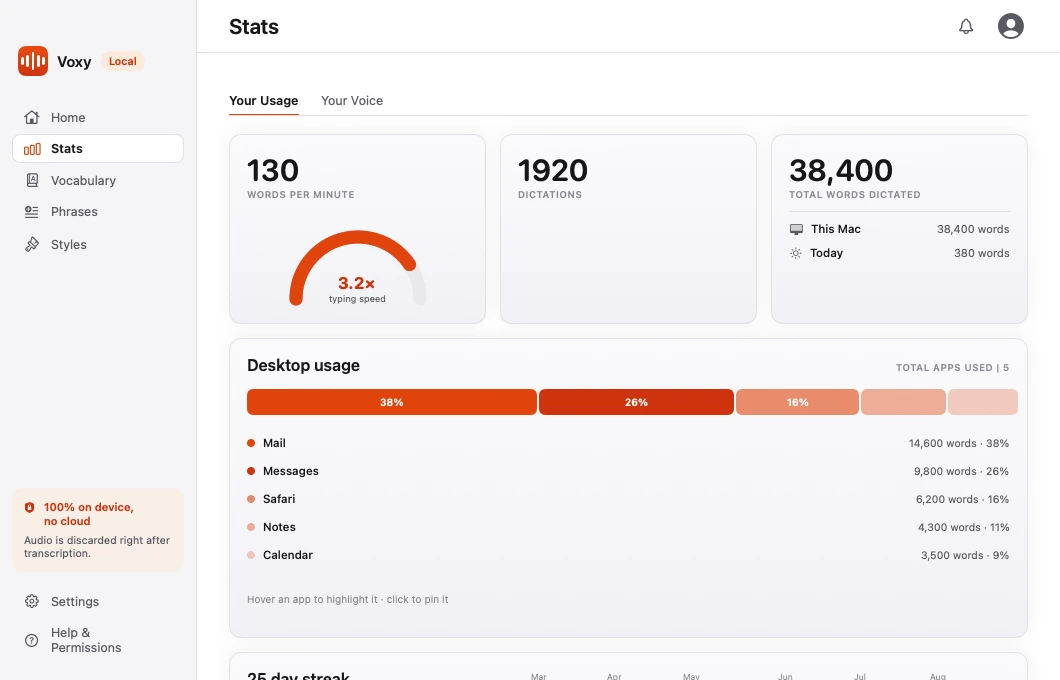Click the Styles pen icon

[32, 244]
